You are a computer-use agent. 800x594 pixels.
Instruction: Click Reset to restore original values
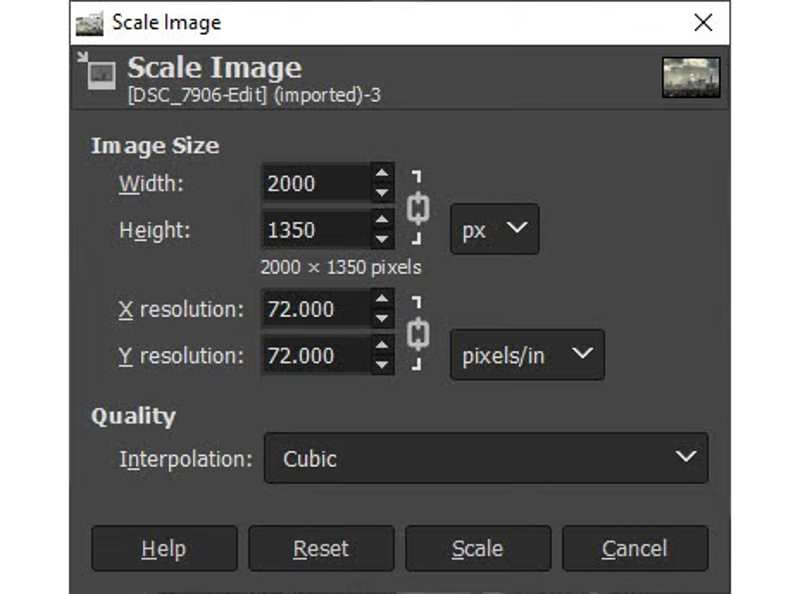tap(320, 548)
